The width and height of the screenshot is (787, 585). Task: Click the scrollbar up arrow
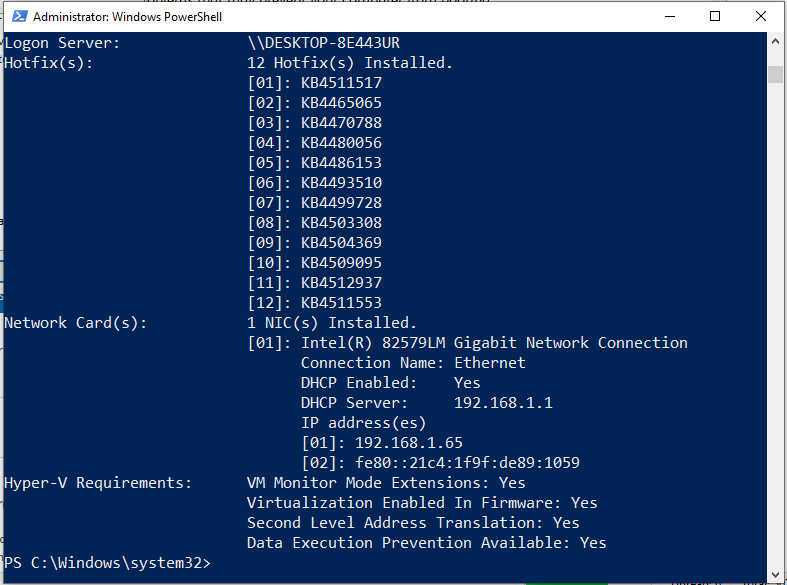775,42
